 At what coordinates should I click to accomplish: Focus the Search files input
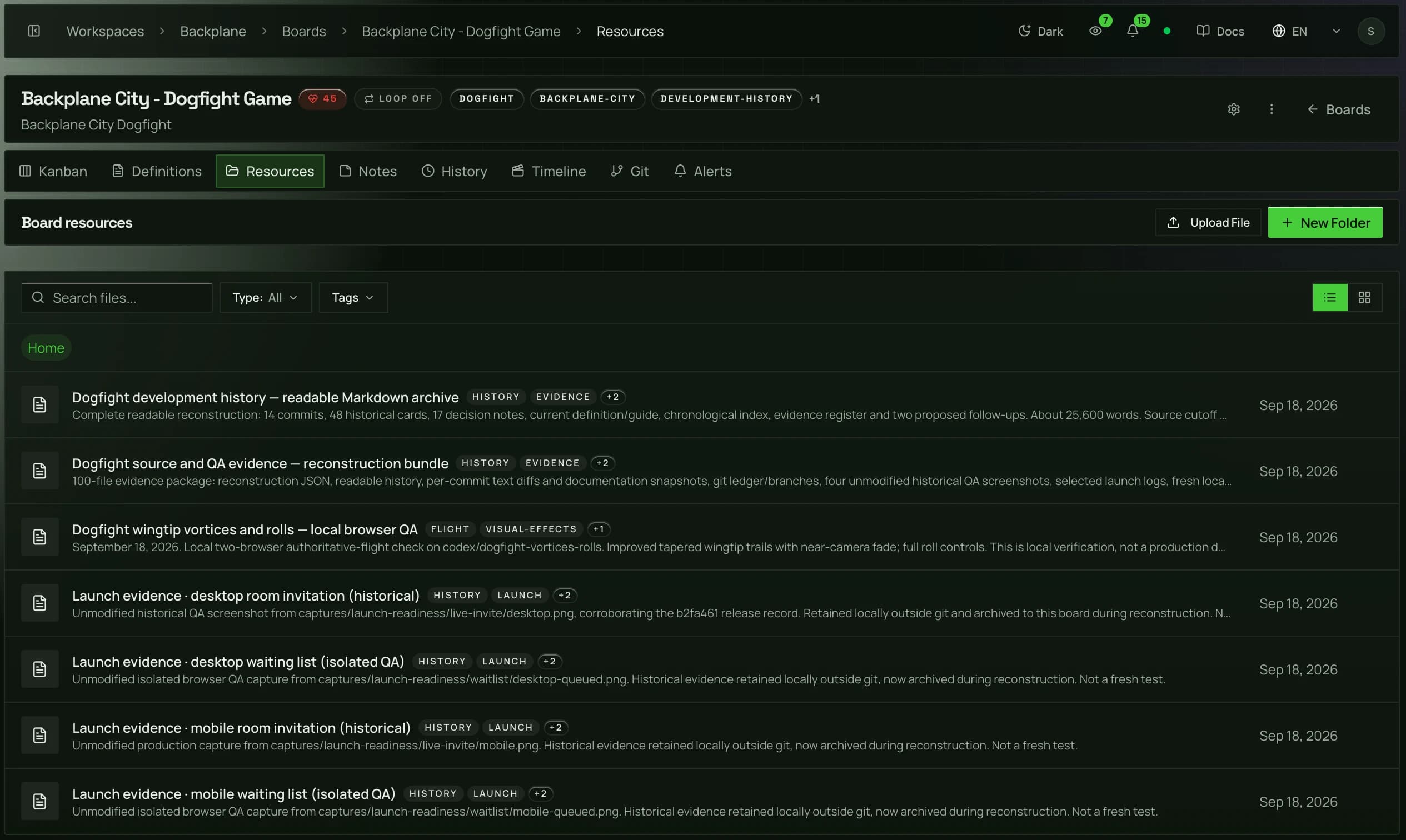coord(117,298)
